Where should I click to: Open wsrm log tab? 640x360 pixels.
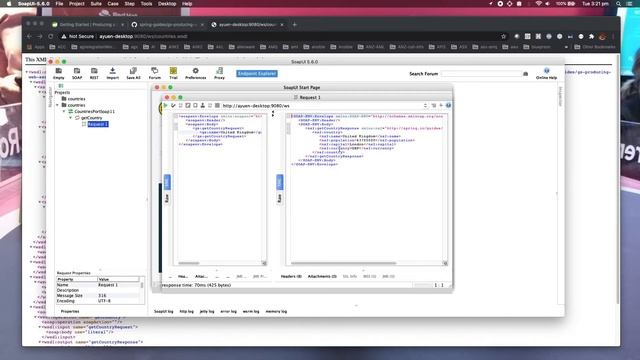tap(251, 311)
